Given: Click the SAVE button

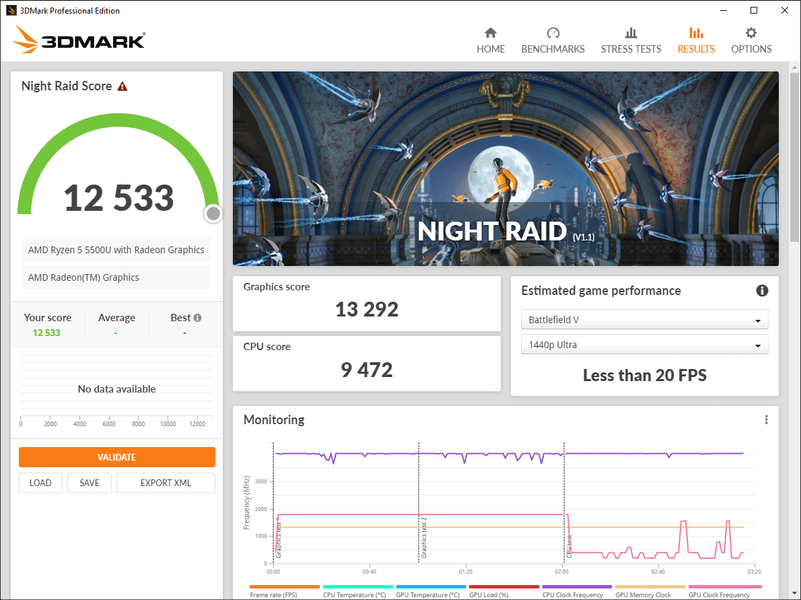Looking at the screenshot, I should click(89, 483).
